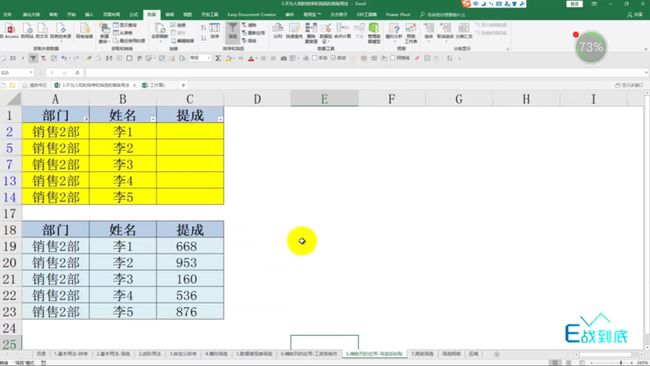Click the Text to Columns icon

click(x=278, y=31)
